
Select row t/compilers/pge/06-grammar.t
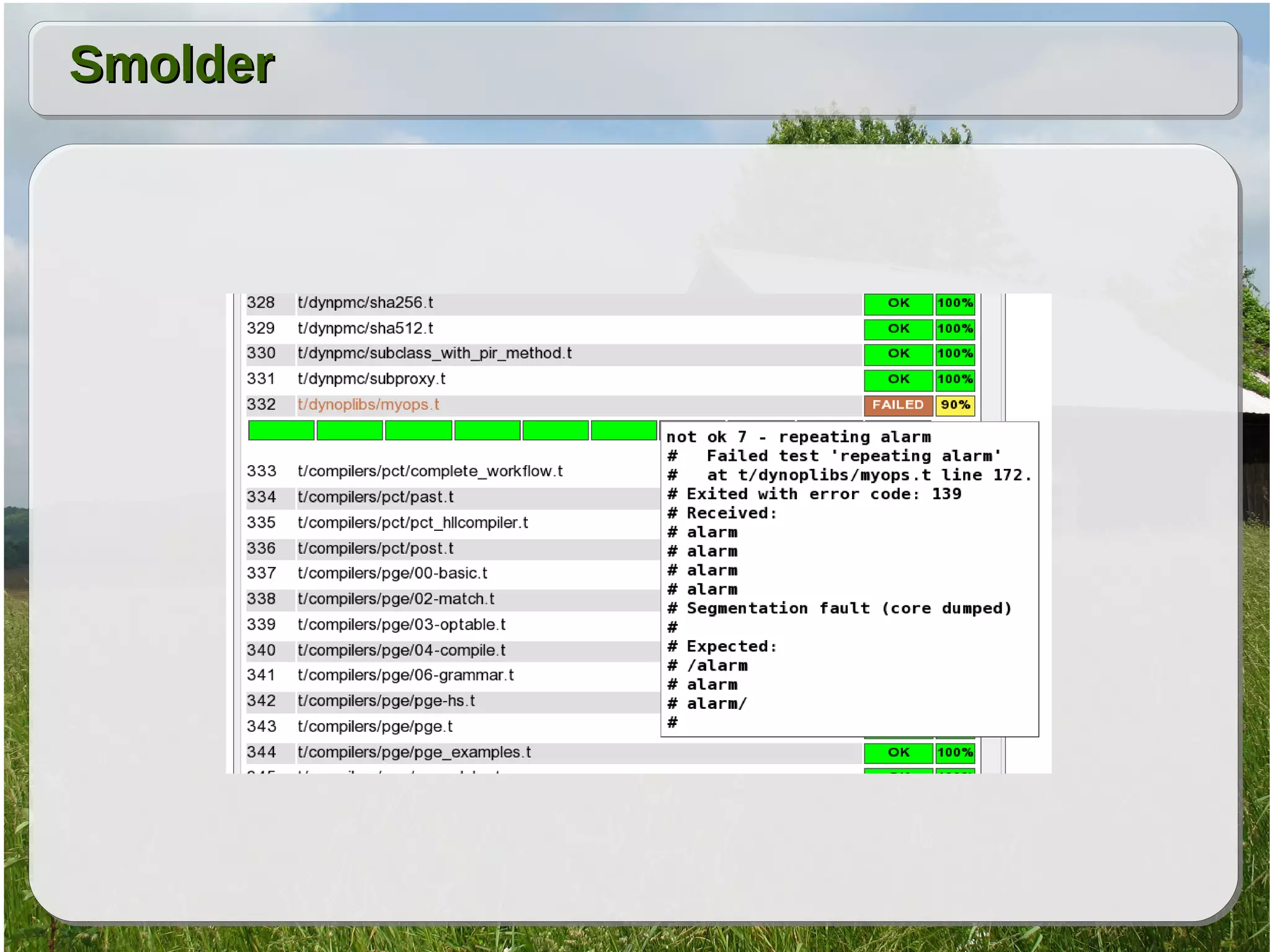click(x=406, y=675)
